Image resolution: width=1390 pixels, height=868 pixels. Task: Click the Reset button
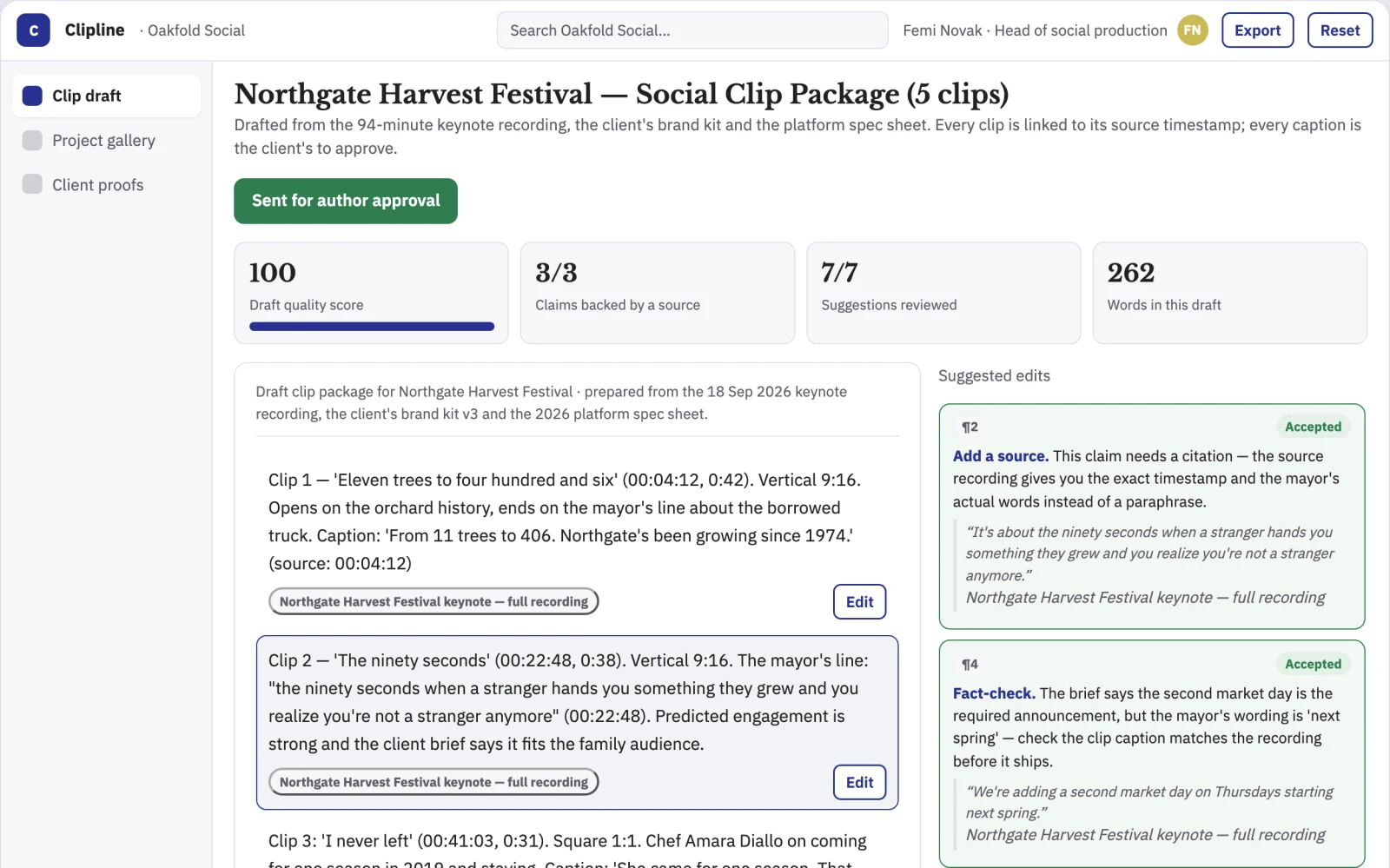point(1340,30)
